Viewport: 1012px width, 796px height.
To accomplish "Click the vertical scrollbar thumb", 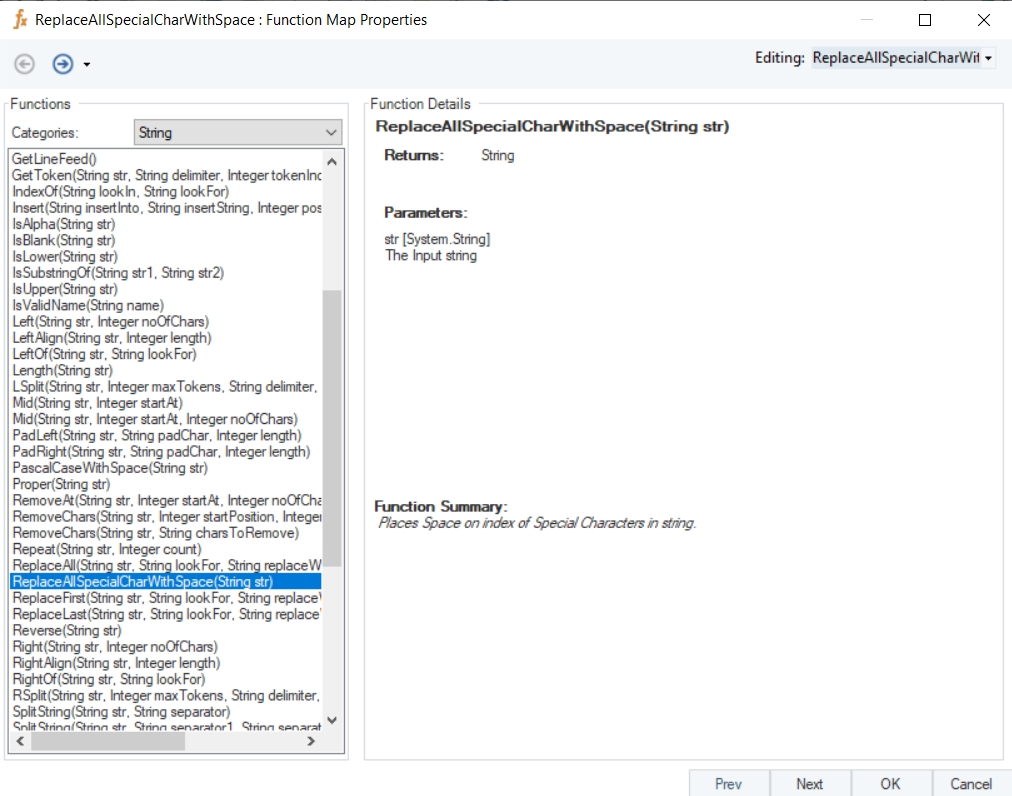I will point(332,428).
